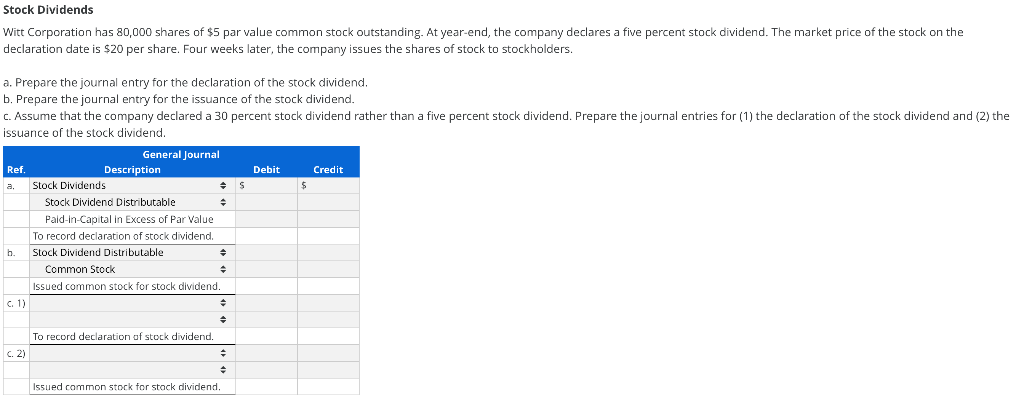This screenshot has width=1024, height=409.
Task: Click Debit field in first row of entry c. 1)
Action: [266, 303]
